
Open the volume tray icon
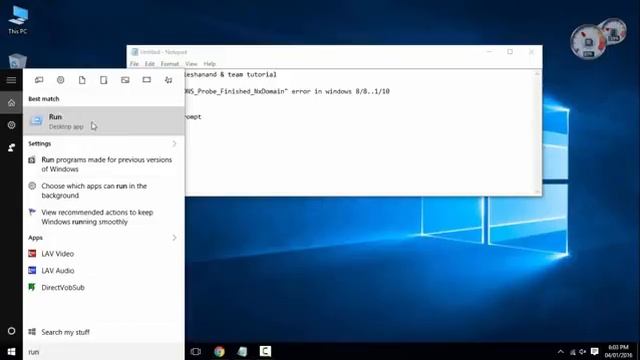tap(582, 352)
